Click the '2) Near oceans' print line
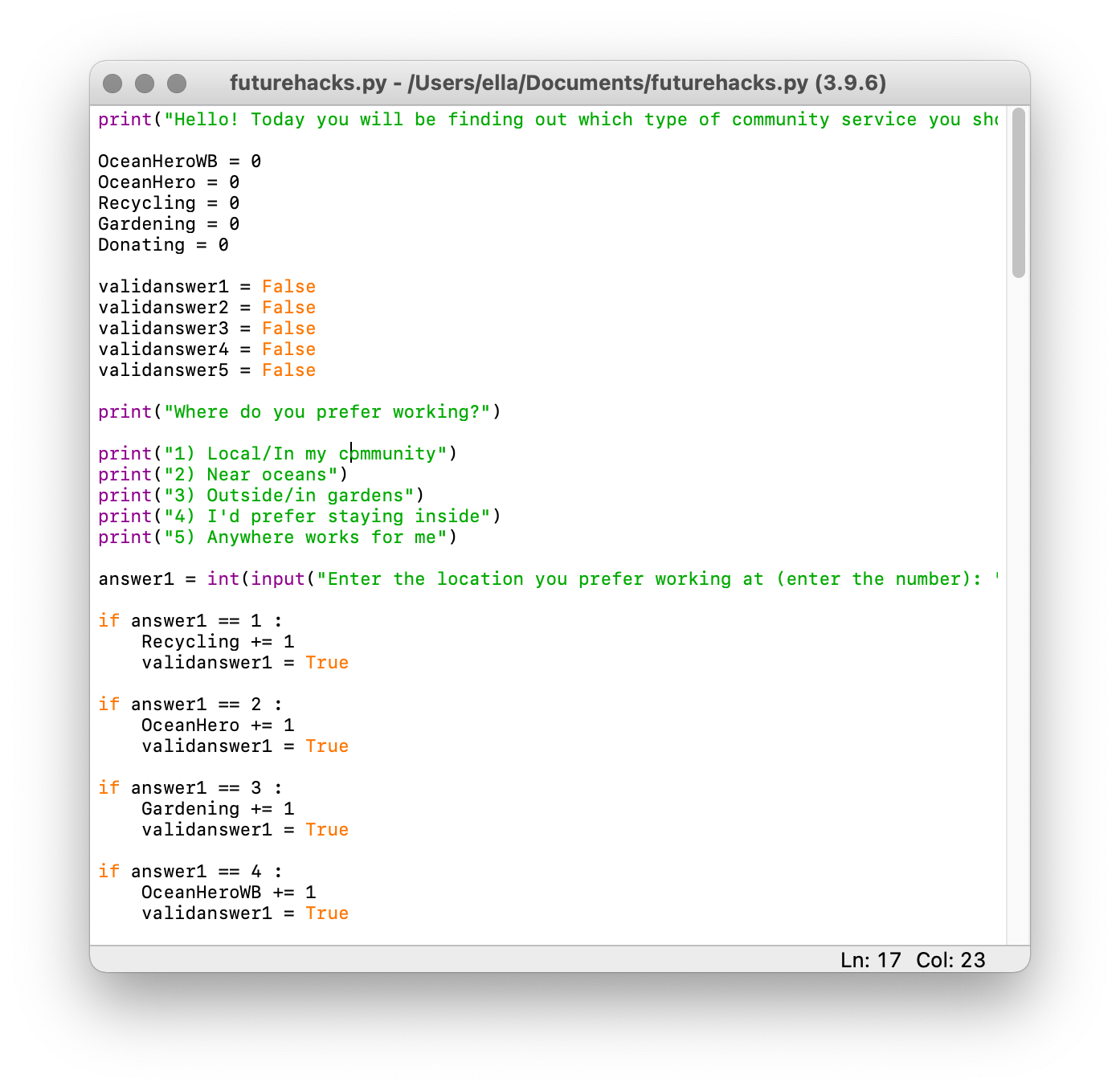This screenshot has height=1091, width=1120. (223, 475)
